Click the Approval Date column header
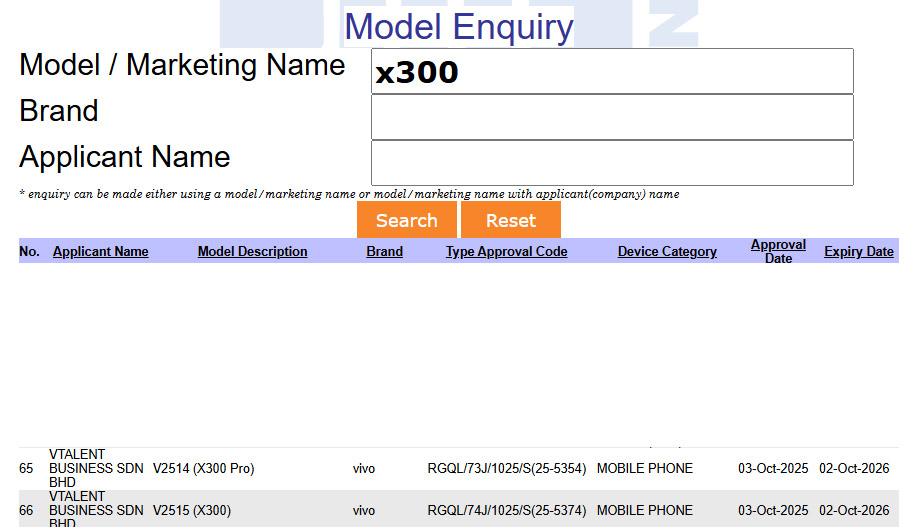920x527 pixels. point(778,251)
